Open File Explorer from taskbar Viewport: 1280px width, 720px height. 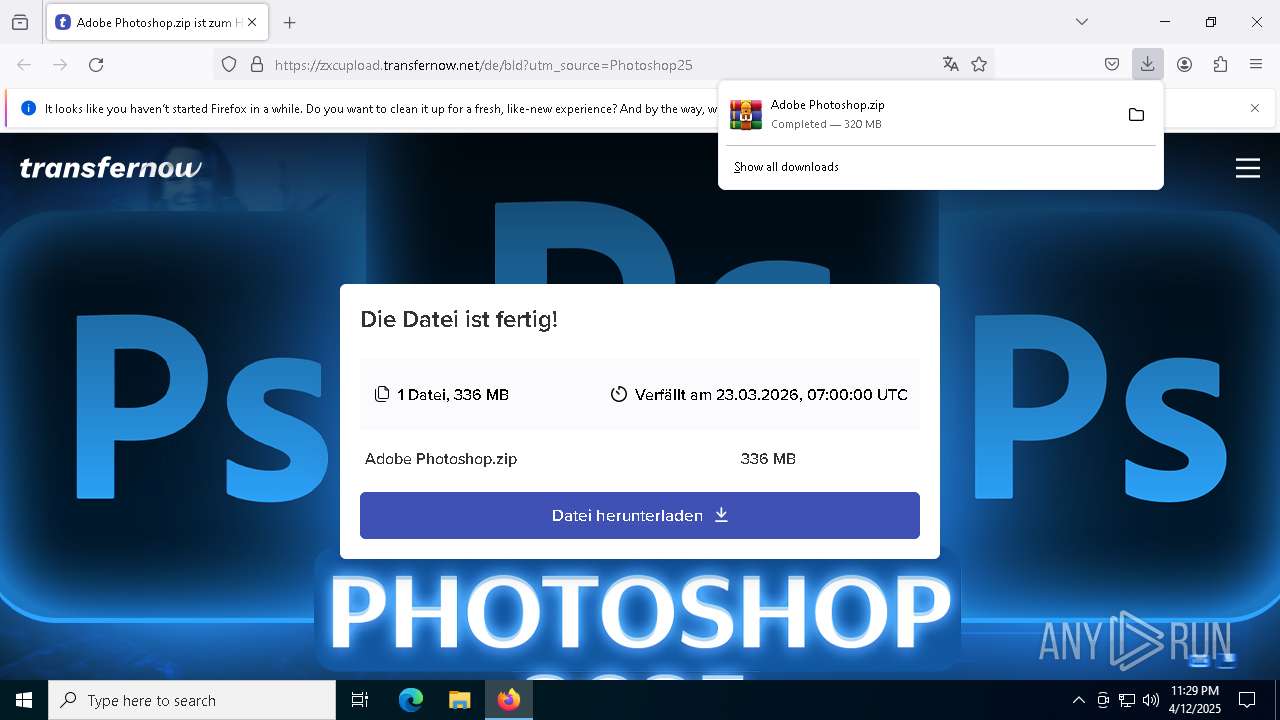pos(459,700)
